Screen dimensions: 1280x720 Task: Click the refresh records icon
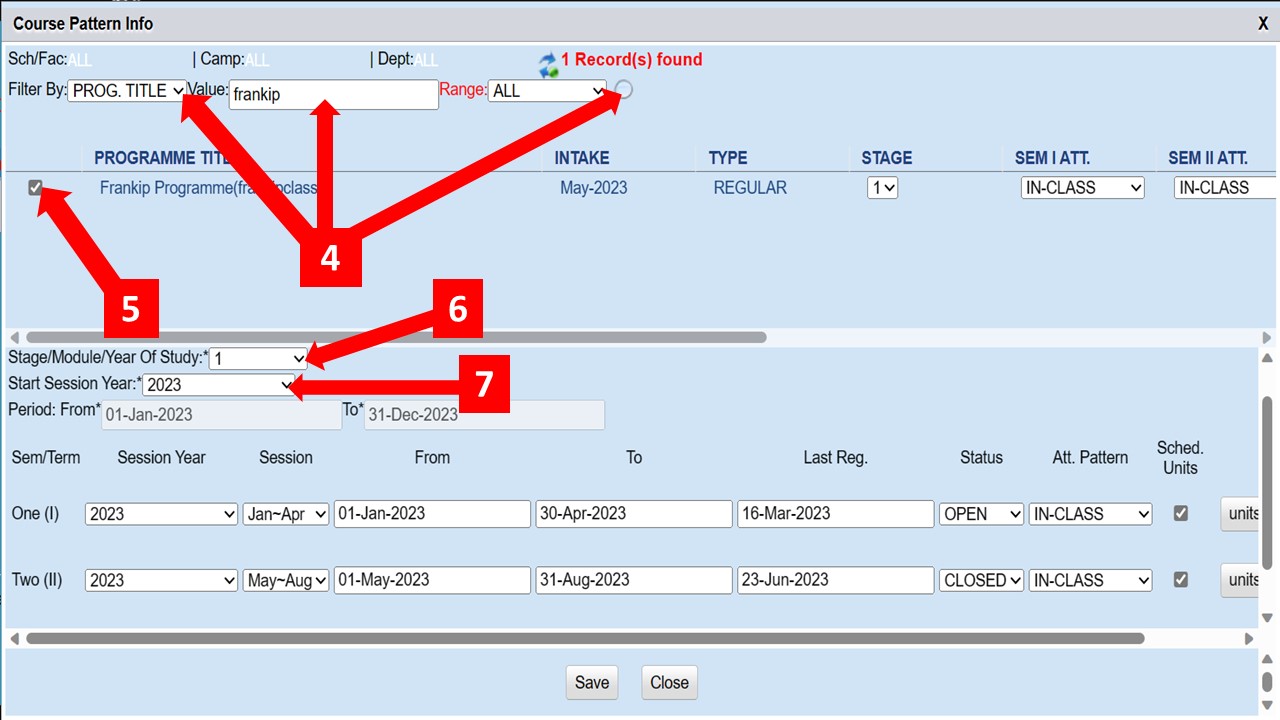(x=548, y=65)
